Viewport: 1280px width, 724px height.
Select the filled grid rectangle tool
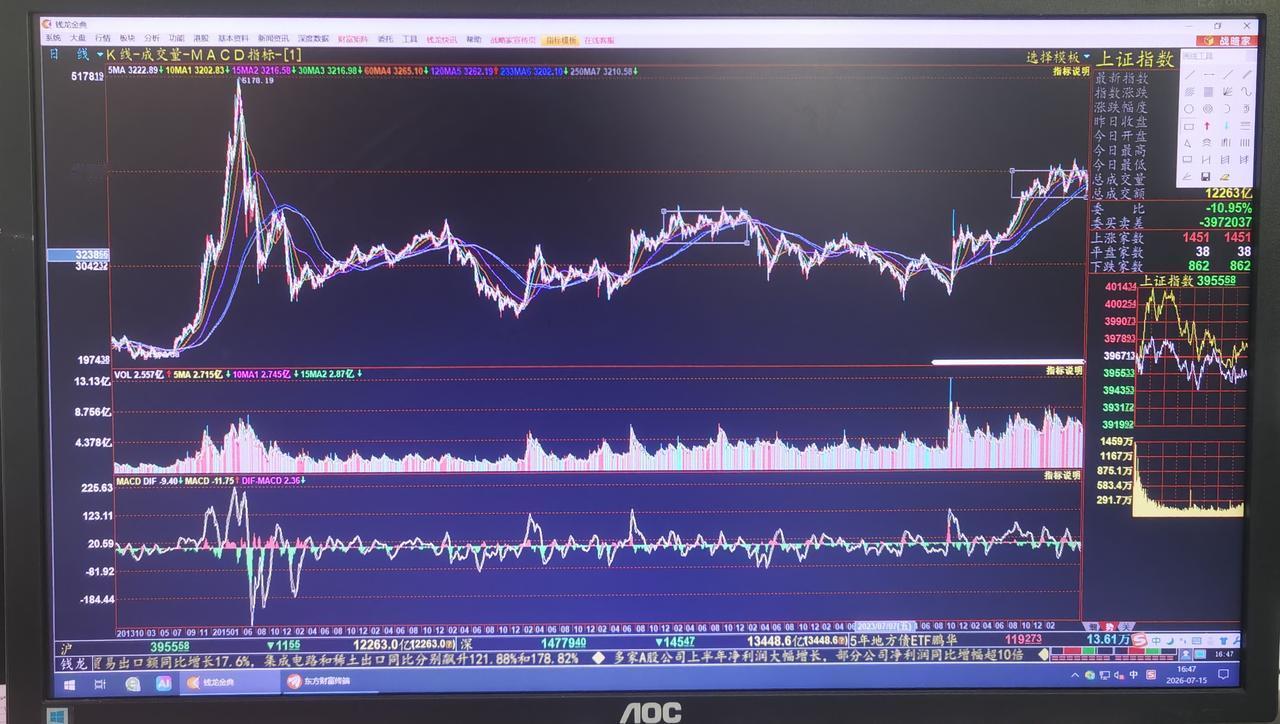click(1208, 92)
